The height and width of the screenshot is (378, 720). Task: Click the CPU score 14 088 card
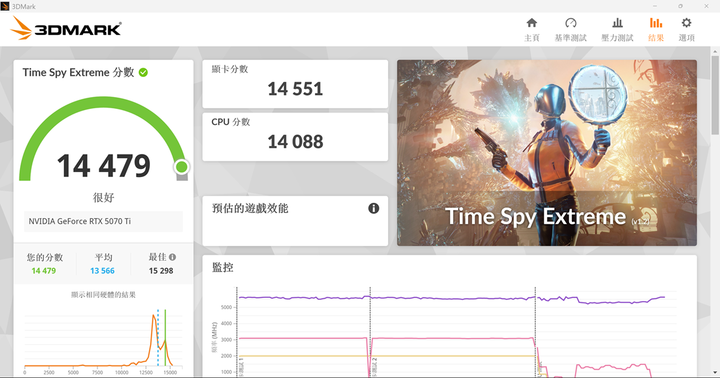coord(295,137)
